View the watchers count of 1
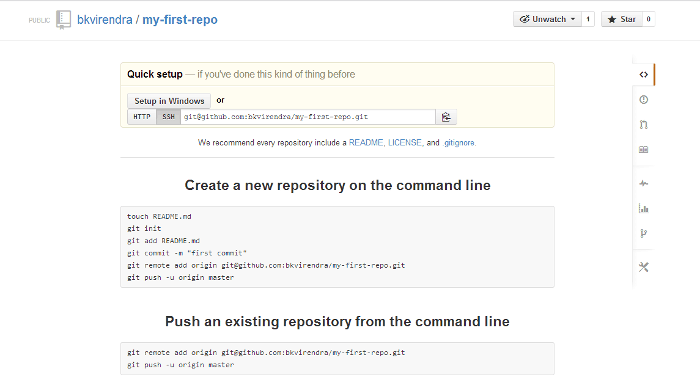Screen dimensions: 700x388 (x=588, y=19)
